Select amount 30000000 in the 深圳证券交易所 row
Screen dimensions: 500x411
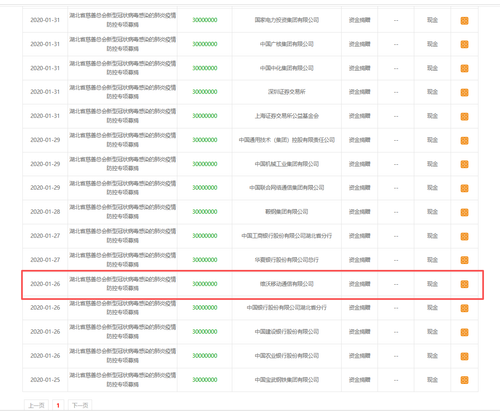pos(205,92)
